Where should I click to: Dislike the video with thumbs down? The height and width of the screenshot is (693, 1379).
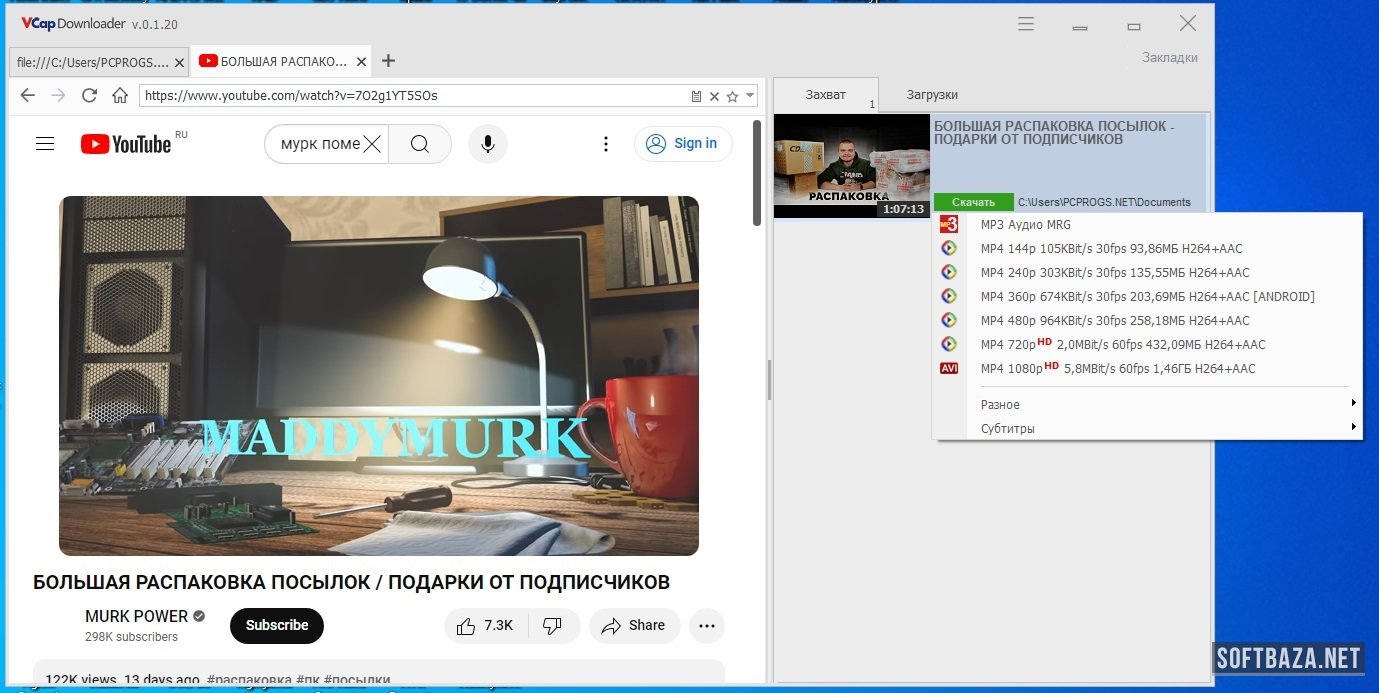[552, 625]
